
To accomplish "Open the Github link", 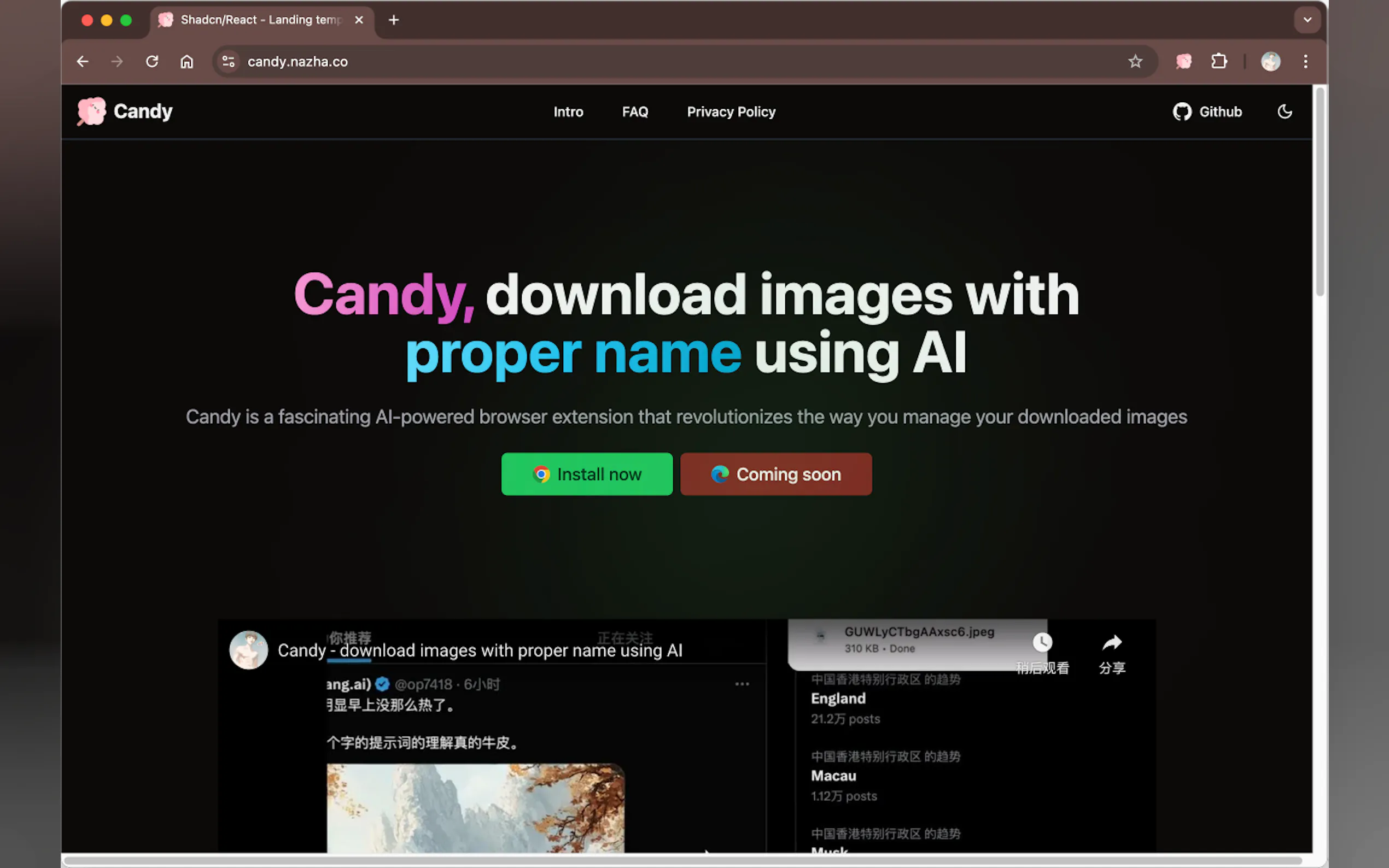I will pos(1207,112).
